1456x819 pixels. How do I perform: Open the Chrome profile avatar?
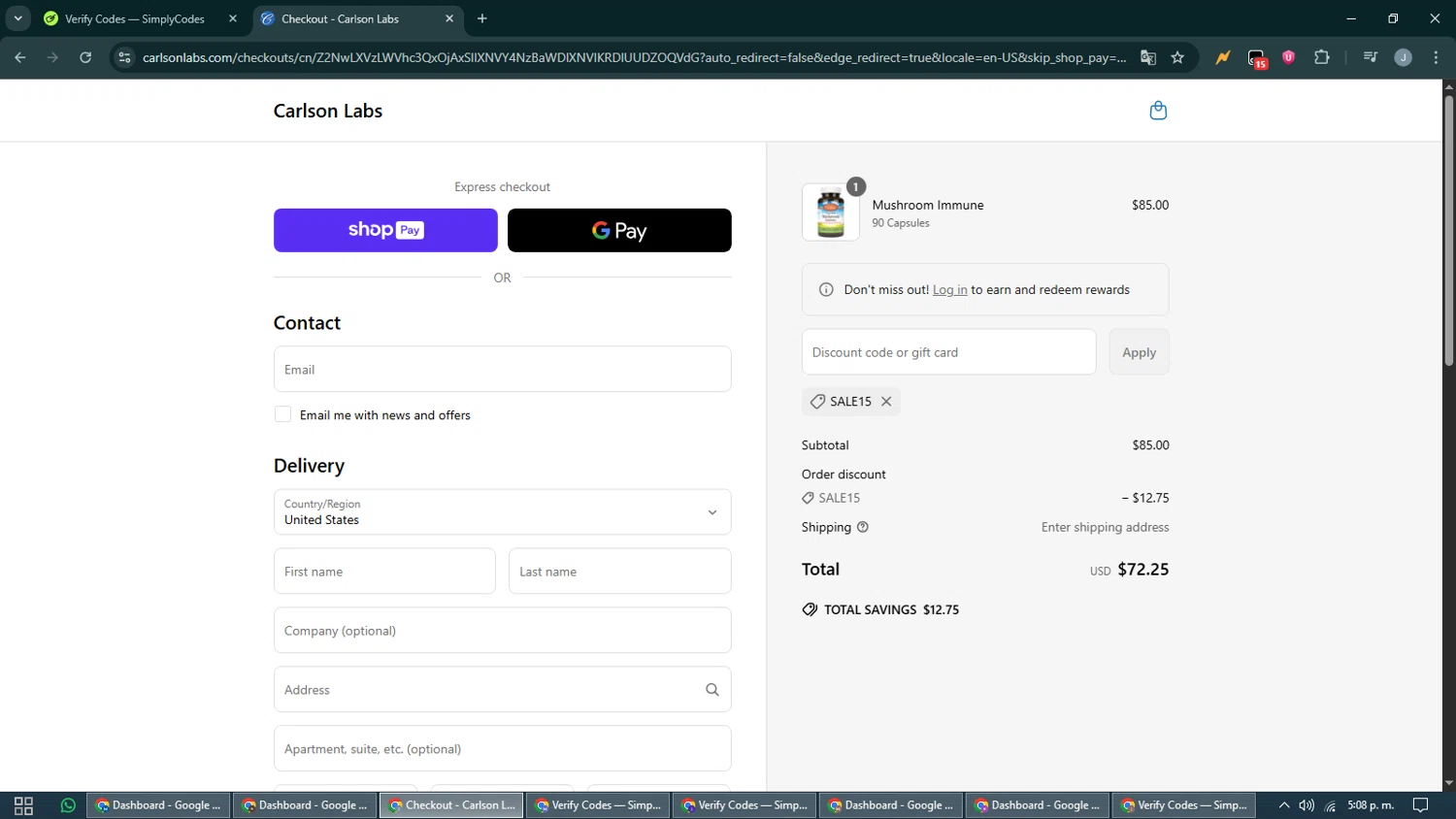1403,57
